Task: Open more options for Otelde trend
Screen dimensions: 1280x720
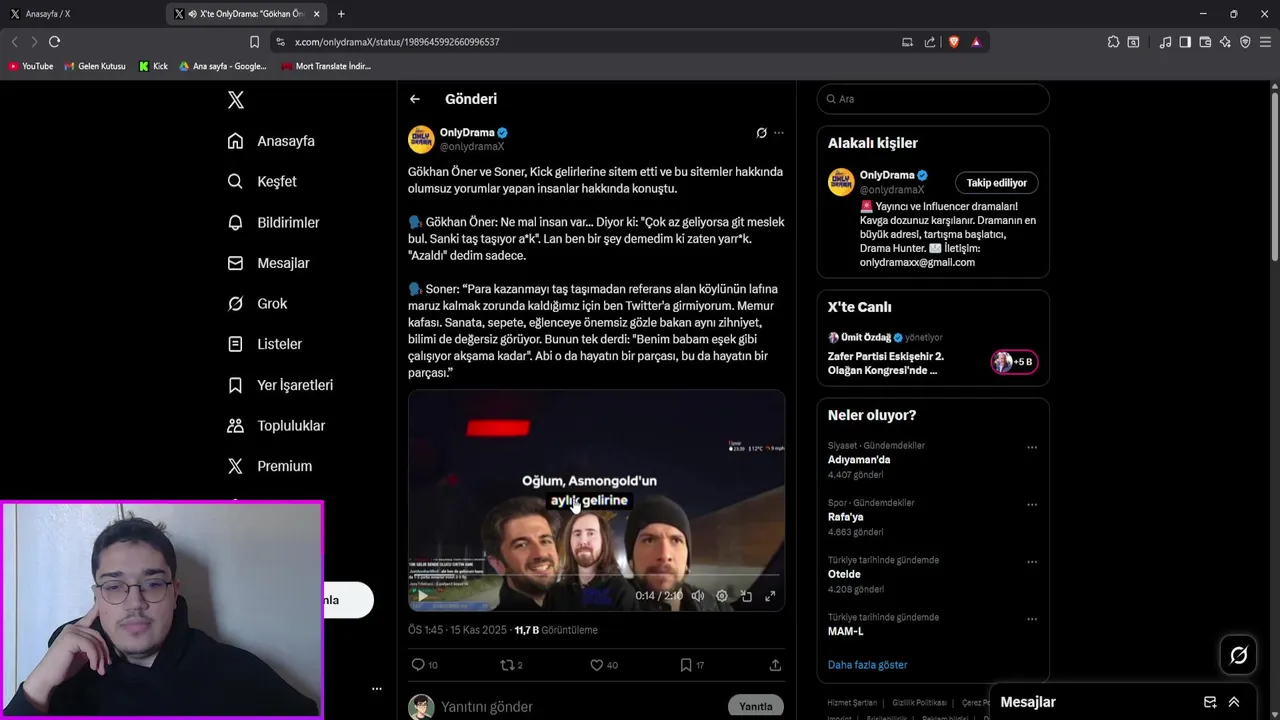Action: point(1032,562)
